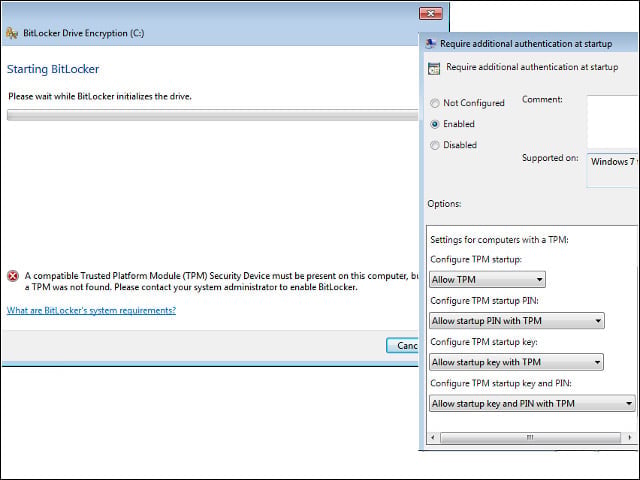This screenshot has height=480, width=640.
Task: Click the Supported on Windows 7 field
Action: coord(612,170)
